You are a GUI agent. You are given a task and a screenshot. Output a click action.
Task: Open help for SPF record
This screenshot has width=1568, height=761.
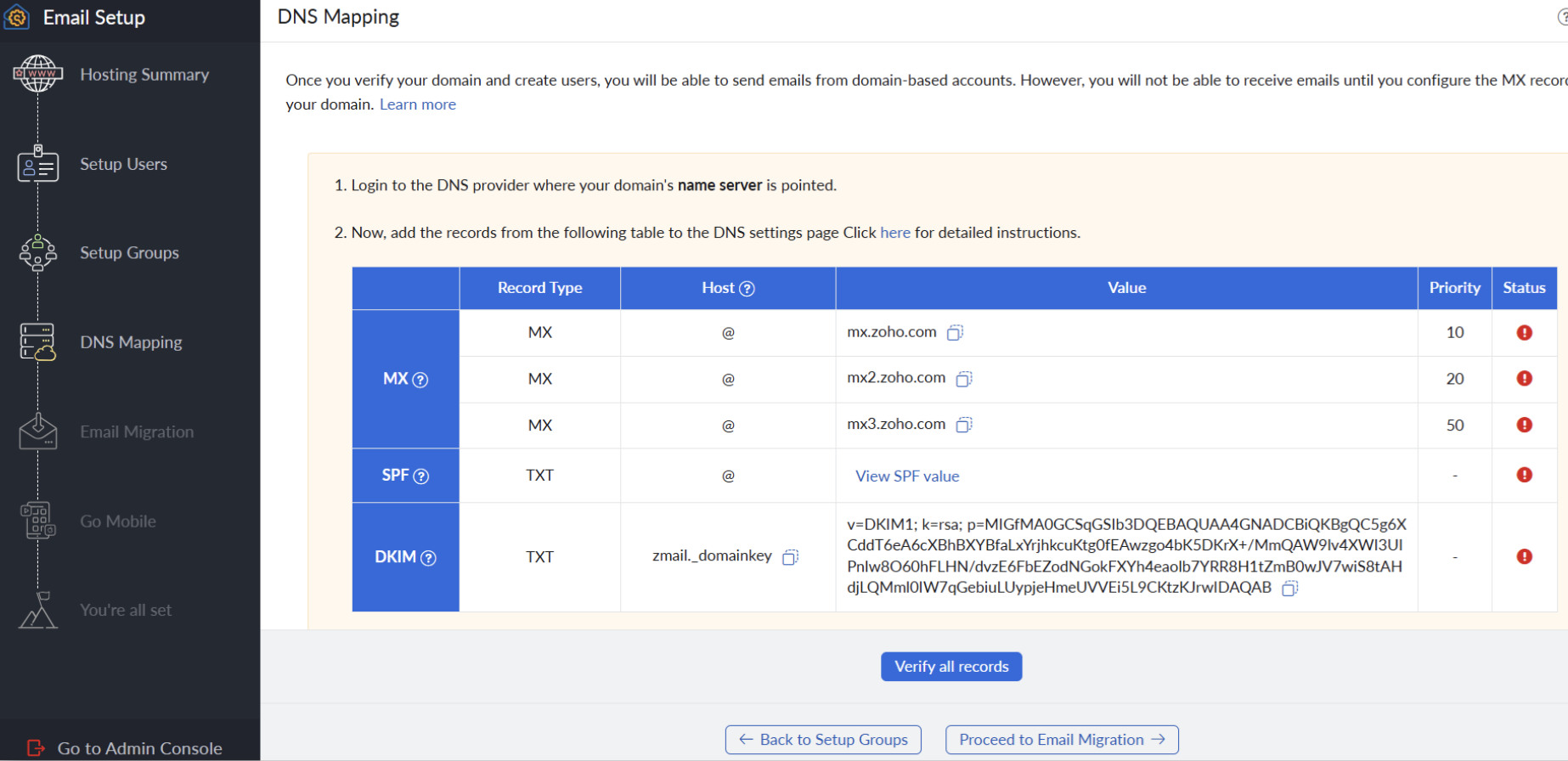click(421, 476)
